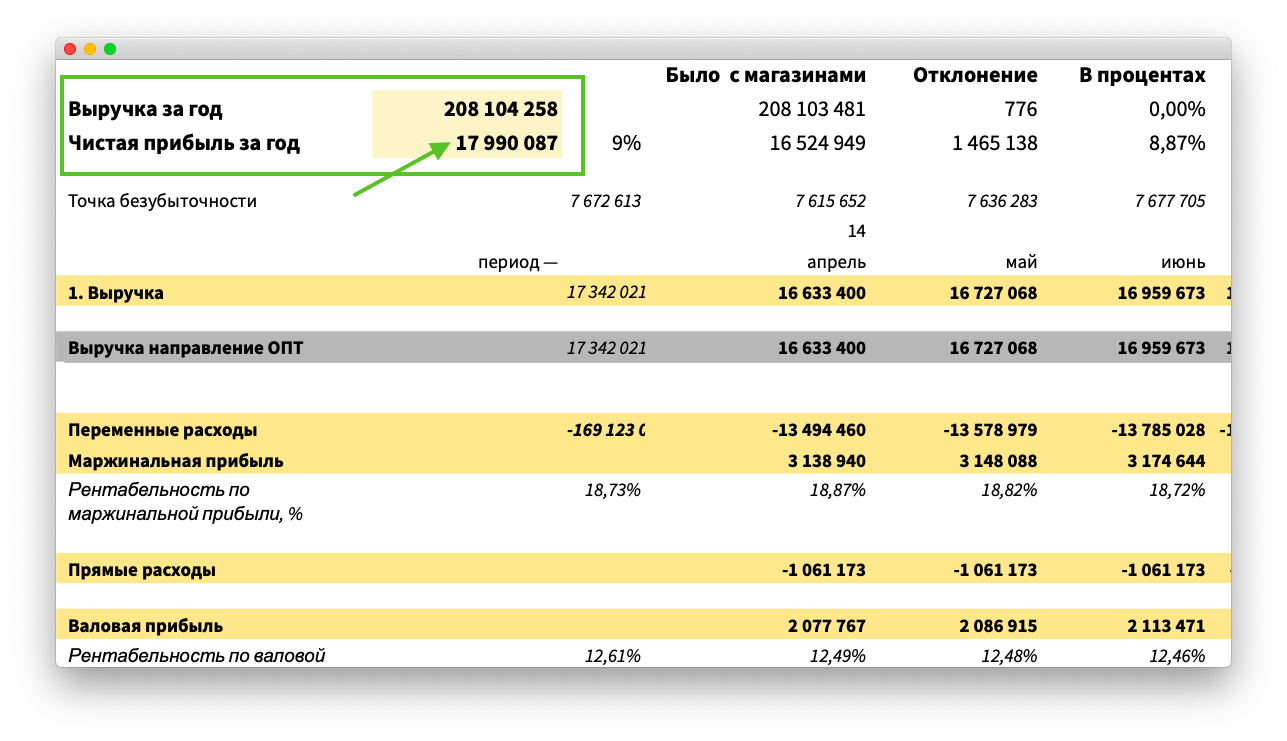The height and width of the screenshot is (741, 1287).
Task: Click the "Точка безубыточности" row label
Action: [x=162, y=201]
